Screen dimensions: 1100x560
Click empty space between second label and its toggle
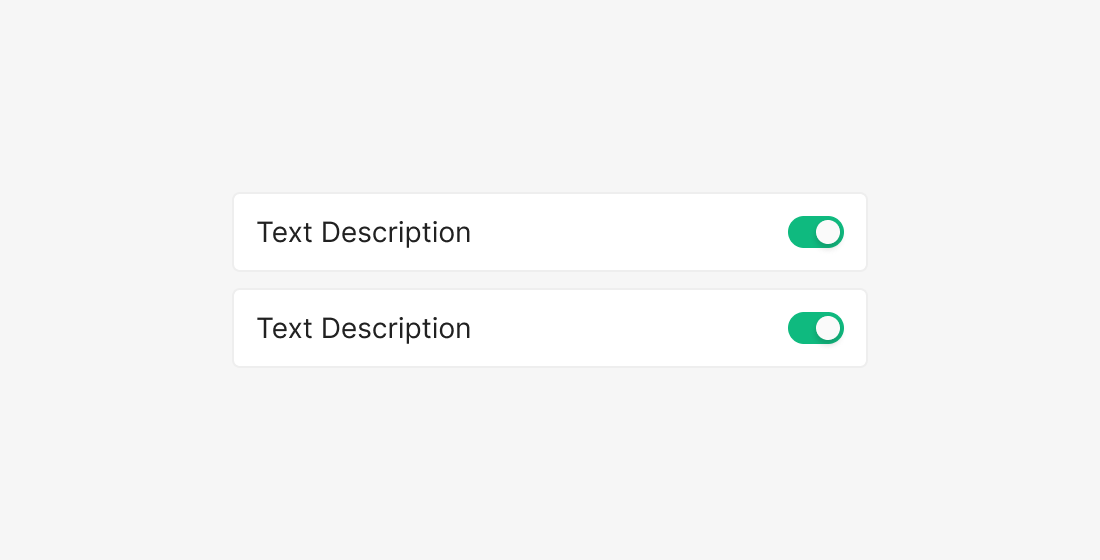[630, 328]
